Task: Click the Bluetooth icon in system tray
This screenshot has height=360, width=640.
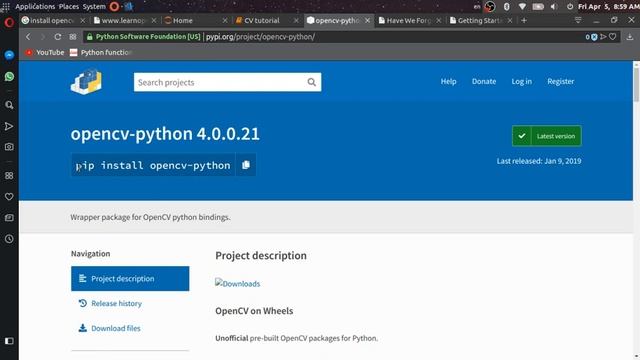Action: [507, 7]
